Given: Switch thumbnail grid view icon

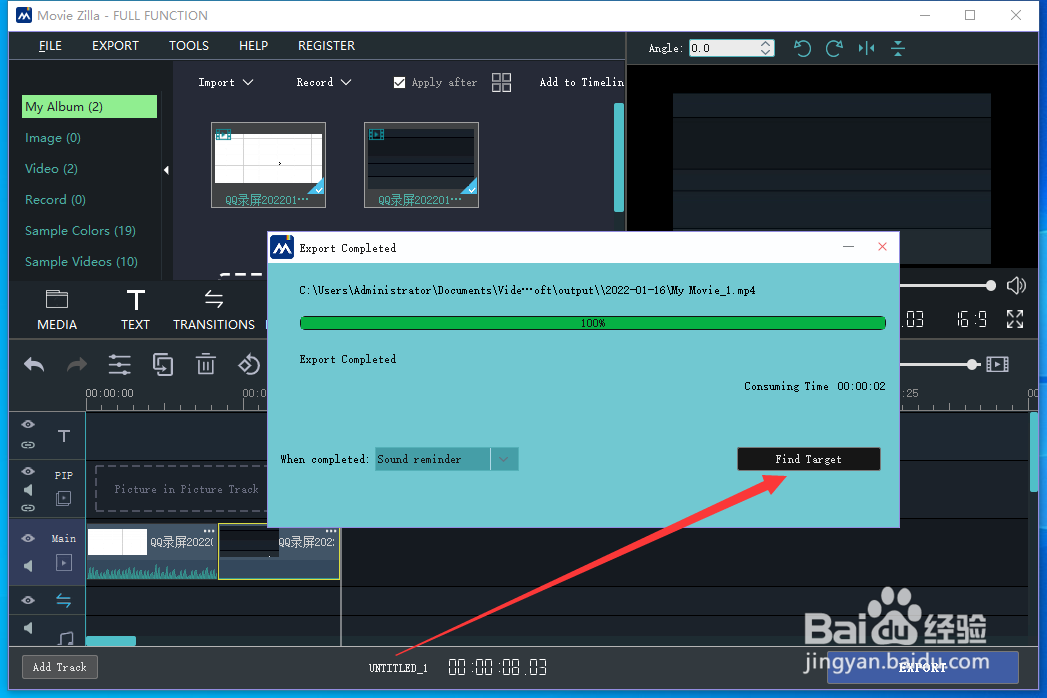Looking at the screenshot, I should 501,82.
